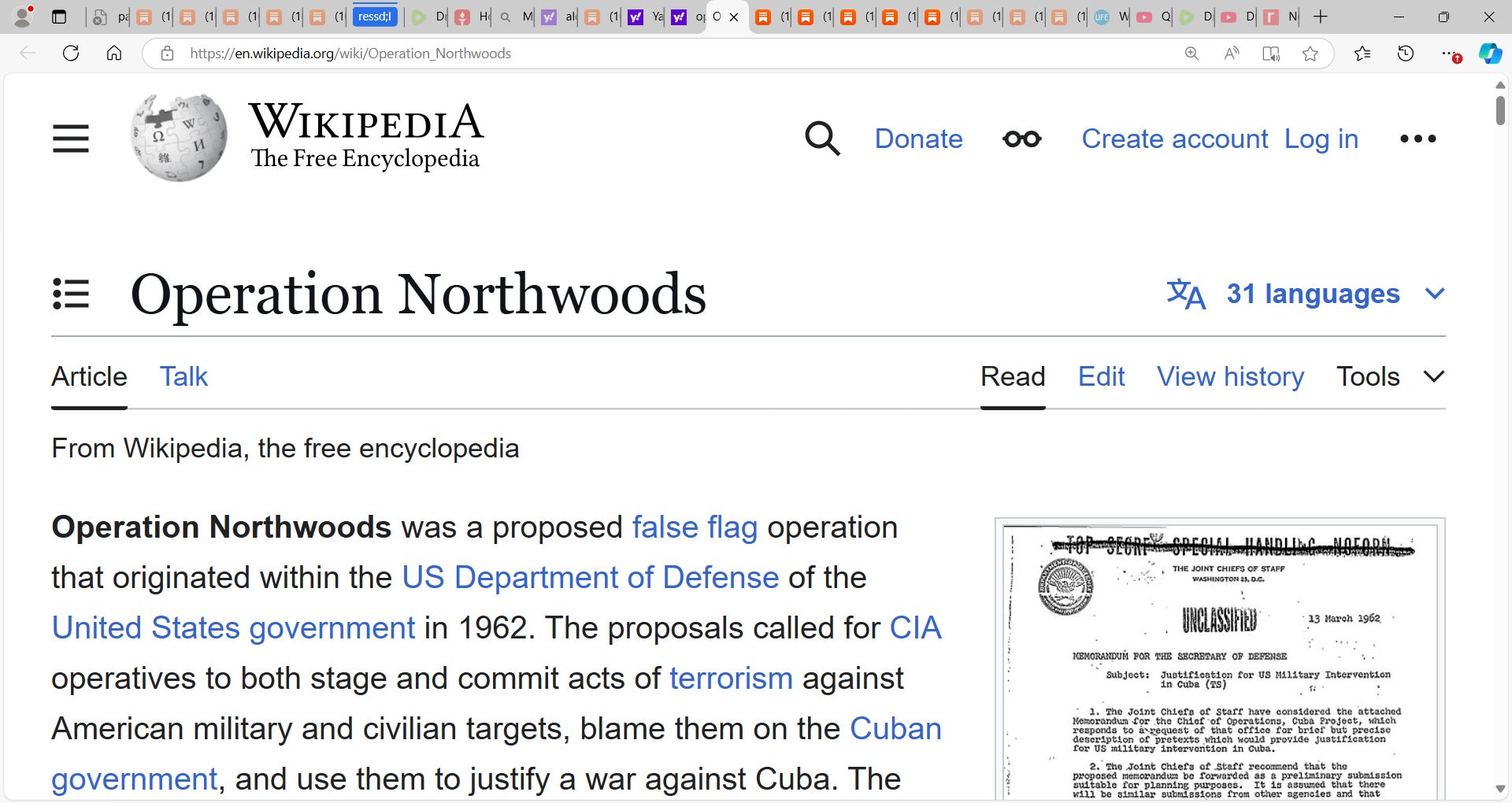Enter Immersive Reader mode
This screenshot has width=1512, height=803.
point(1271,54)
